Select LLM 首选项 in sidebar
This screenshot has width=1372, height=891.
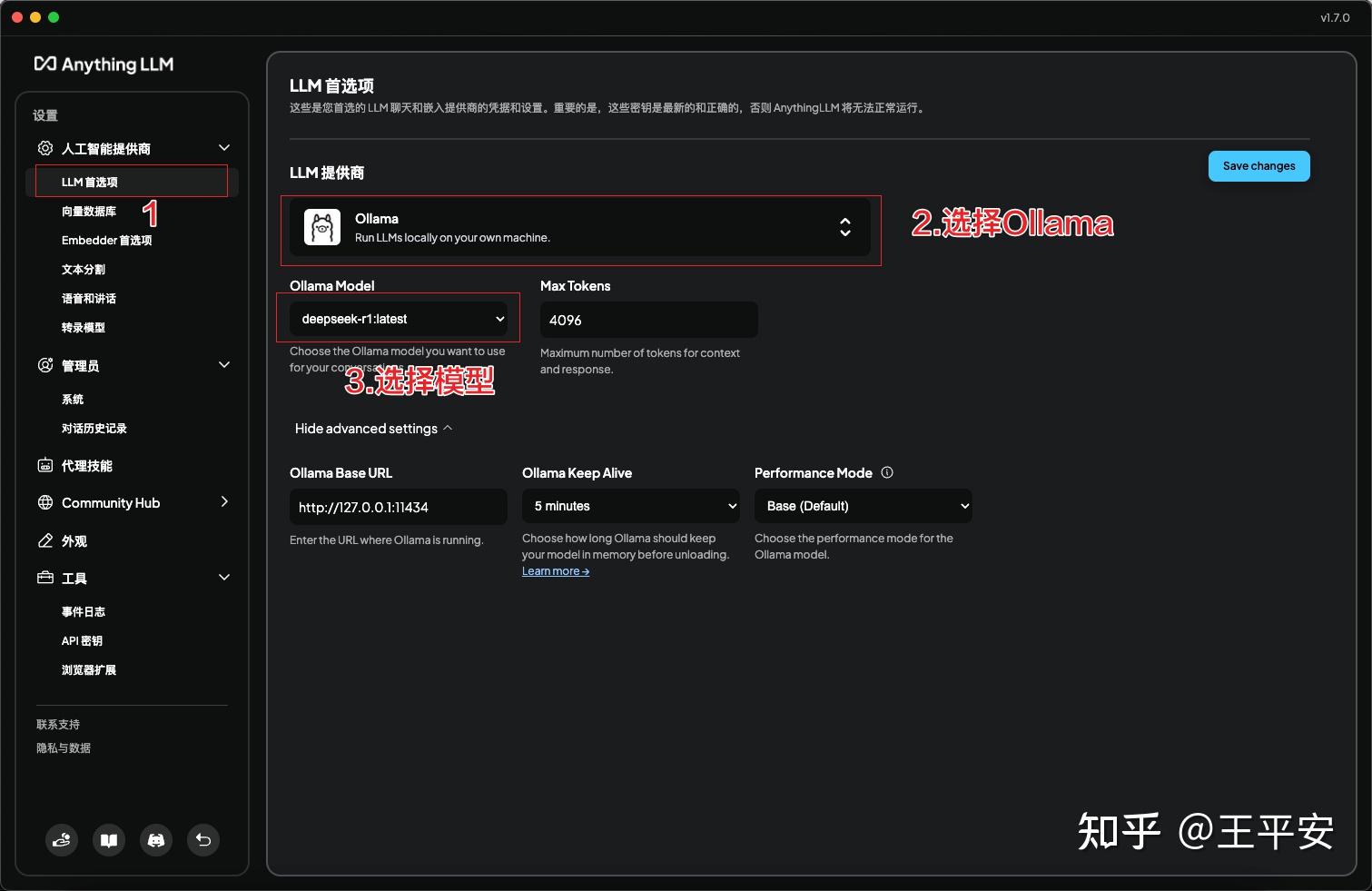(133, 182)
